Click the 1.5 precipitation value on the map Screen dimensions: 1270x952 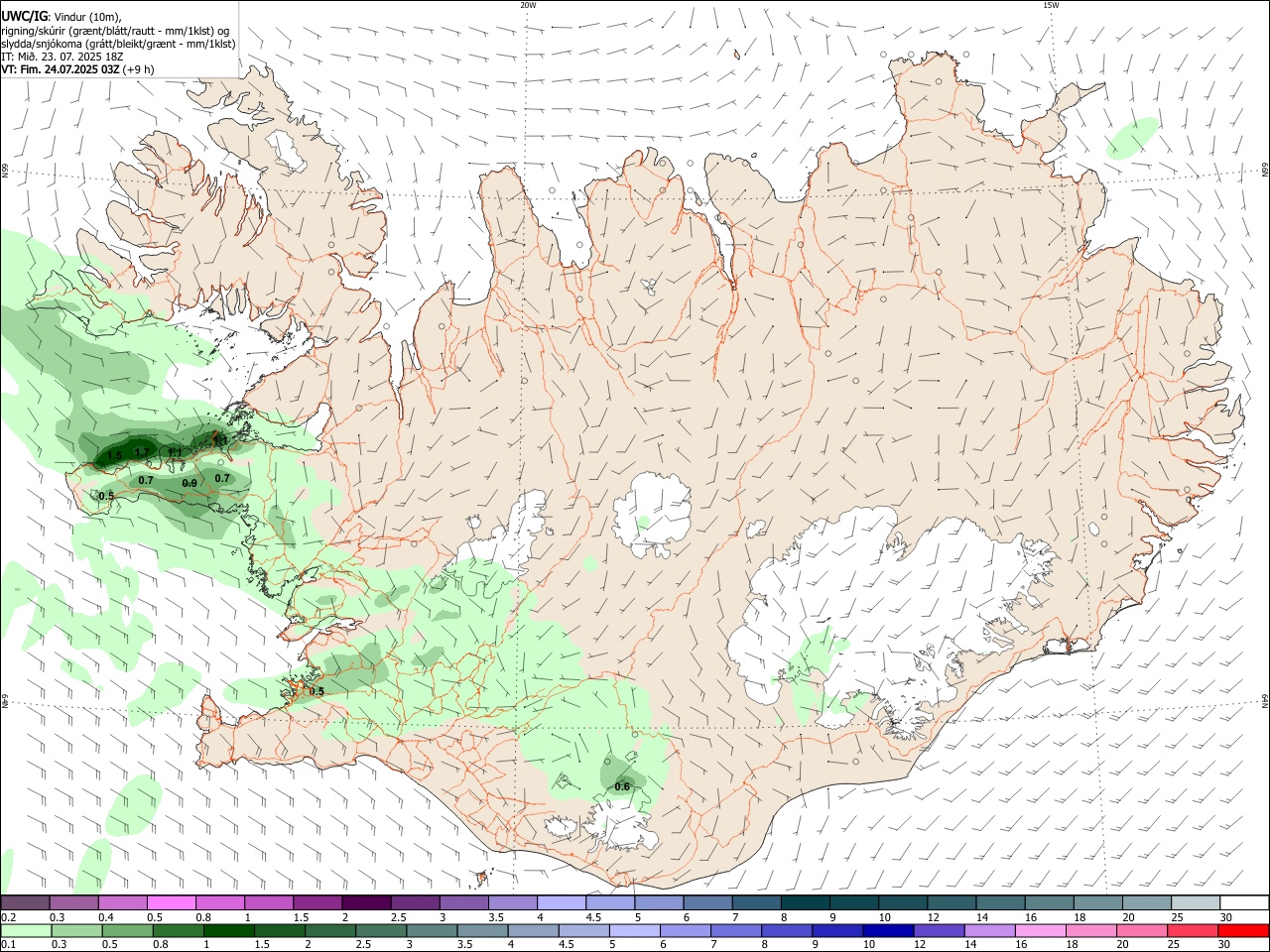[114, 456]
